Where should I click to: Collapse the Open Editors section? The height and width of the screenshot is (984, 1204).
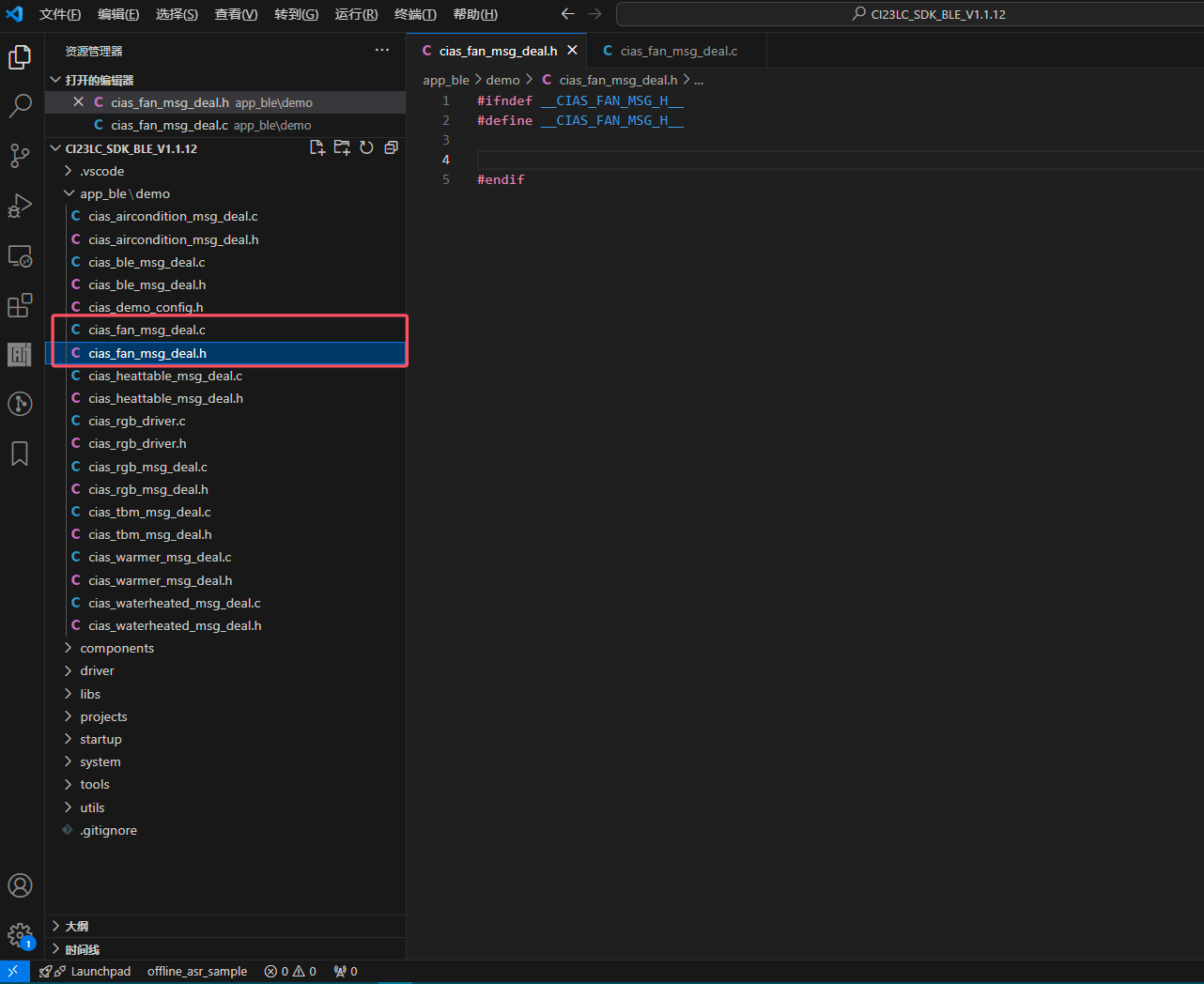[x=56, y=80]
